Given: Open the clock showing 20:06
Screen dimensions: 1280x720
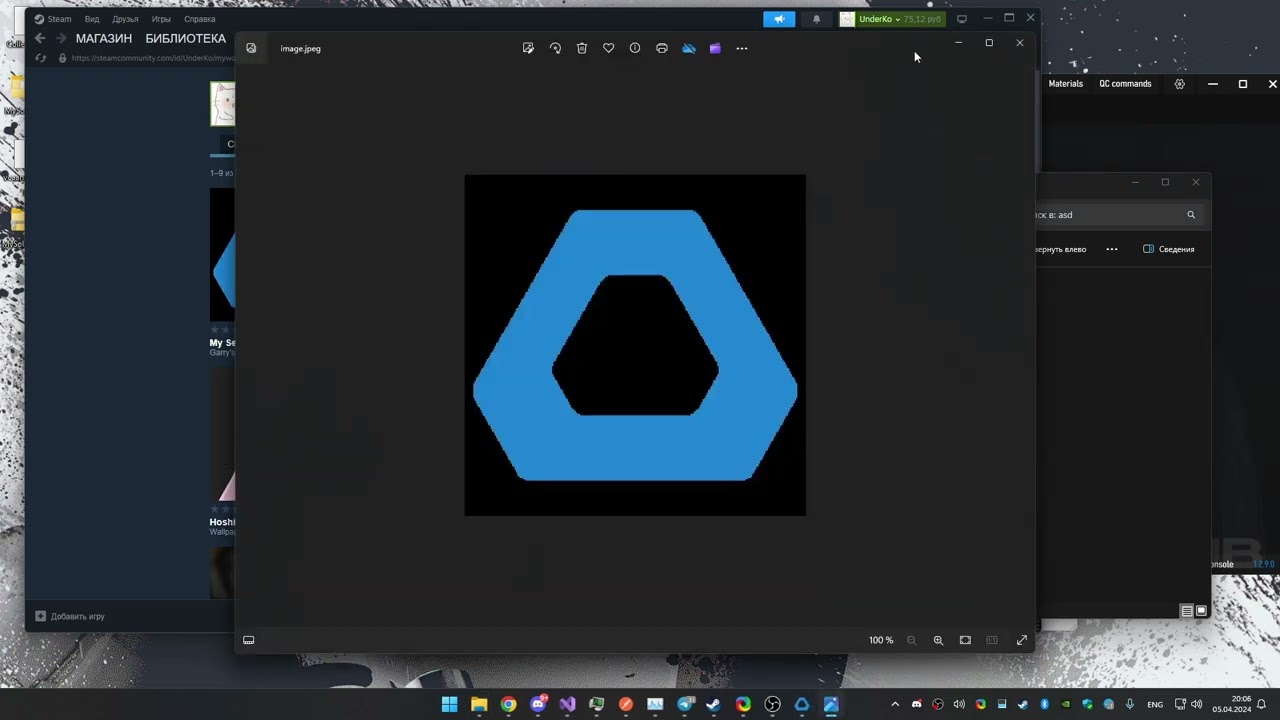Looking at the screenshot, I should [x=1232, y=704].
